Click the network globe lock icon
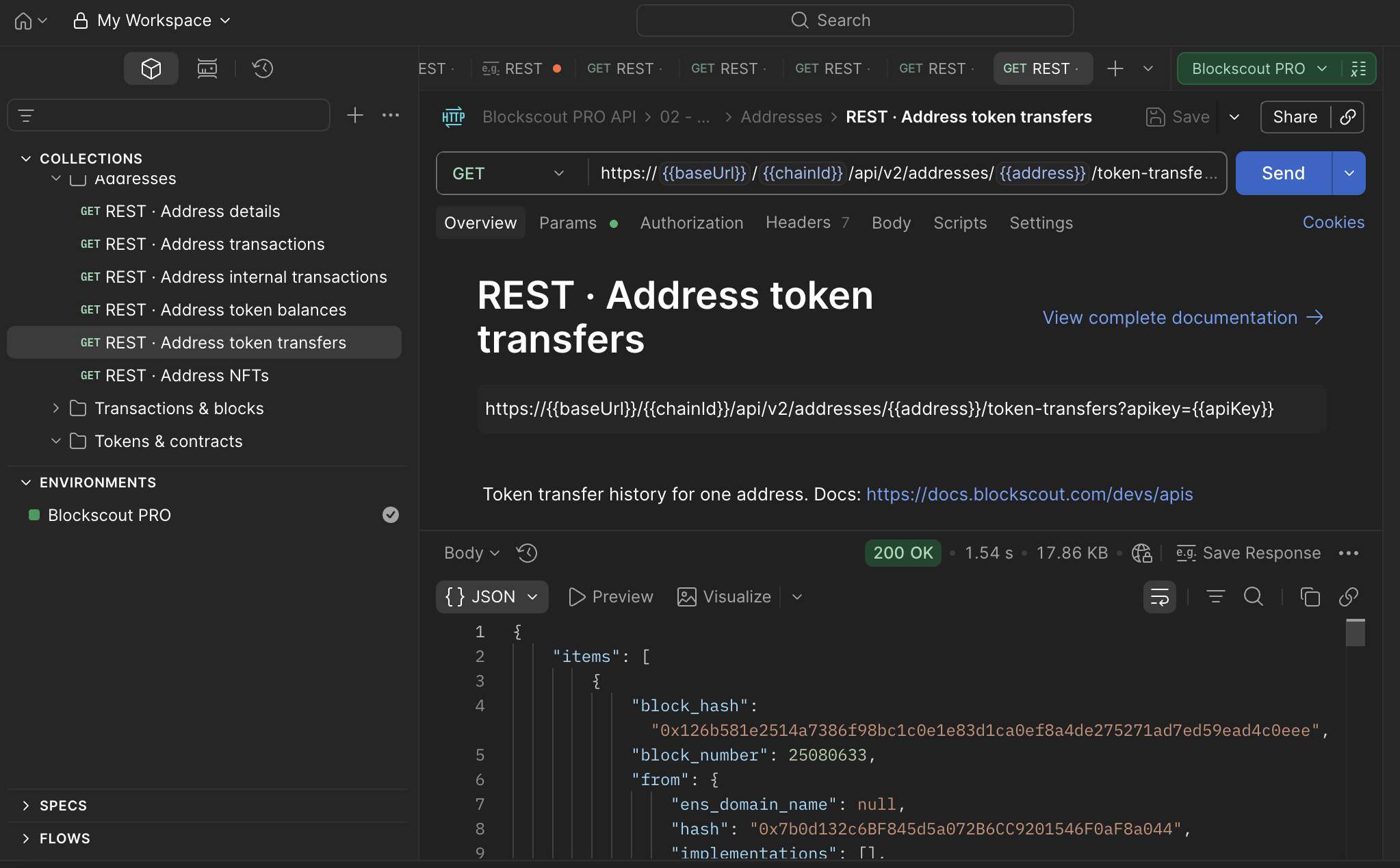1400x868 pixels. click(x=1142, y=553)
